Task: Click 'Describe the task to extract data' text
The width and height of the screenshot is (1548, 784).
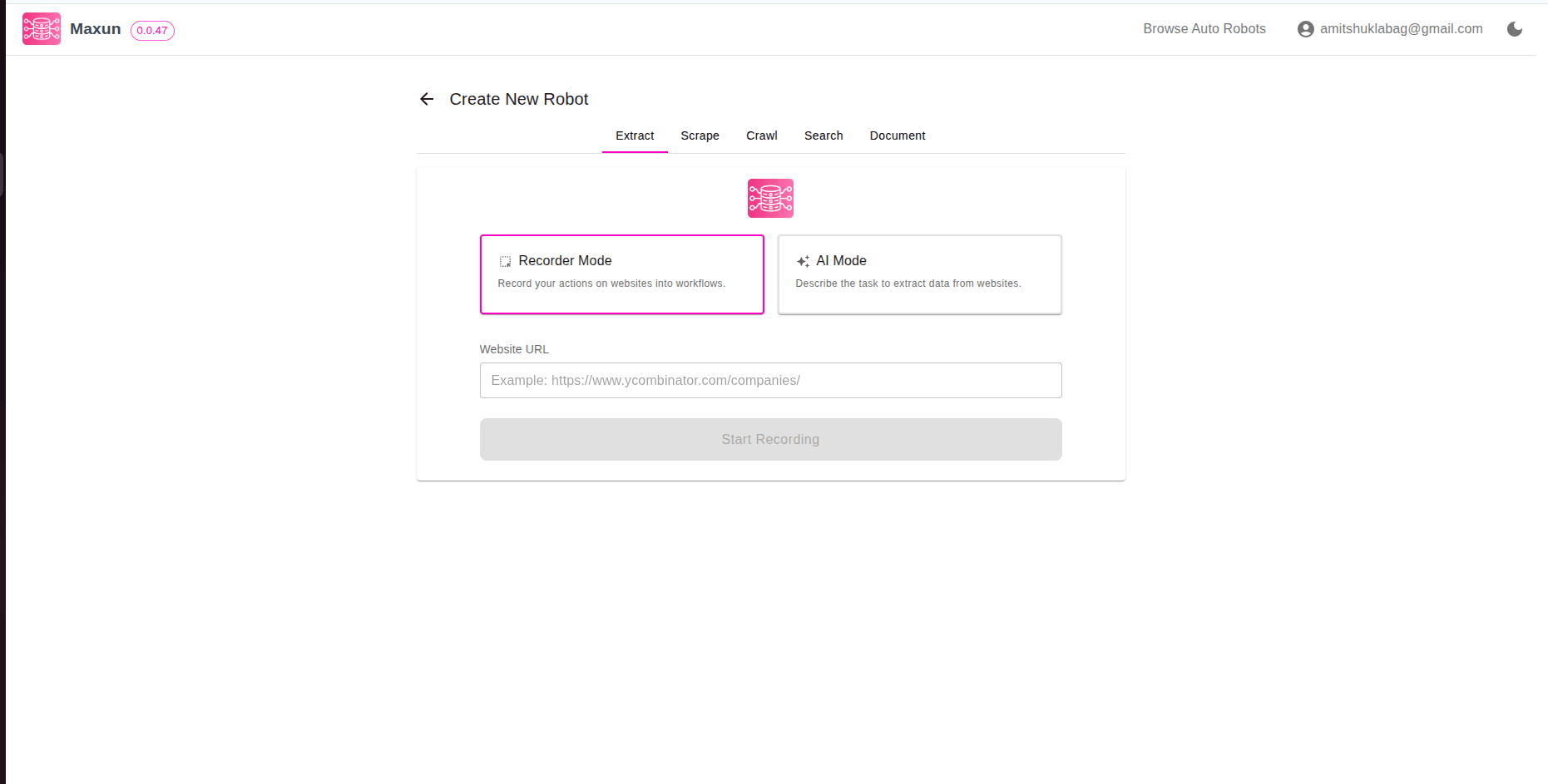Action: pyautogui.click(x=908, y=284)
